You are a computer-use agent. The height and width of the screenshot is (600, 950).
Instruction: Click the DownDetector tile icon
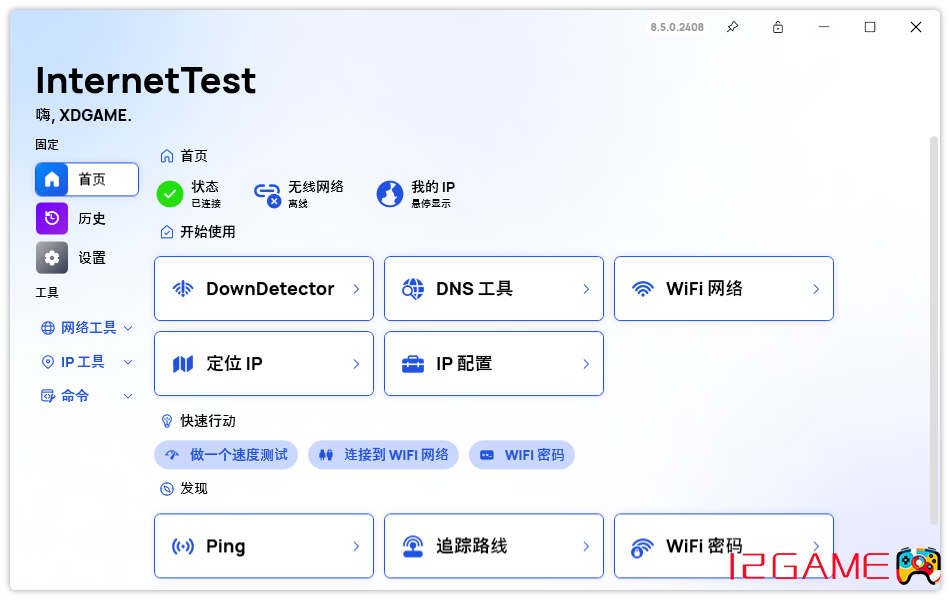[x=183, y=289]
